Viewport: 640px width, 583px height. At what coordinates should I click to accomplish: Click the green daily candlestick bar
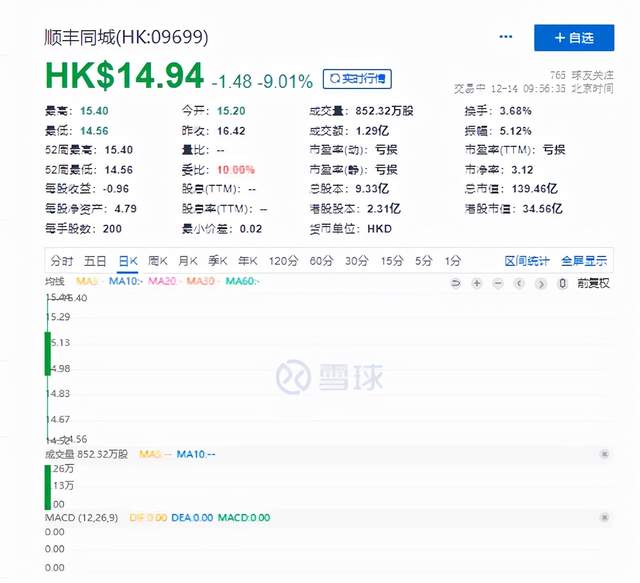click(48, 354)
